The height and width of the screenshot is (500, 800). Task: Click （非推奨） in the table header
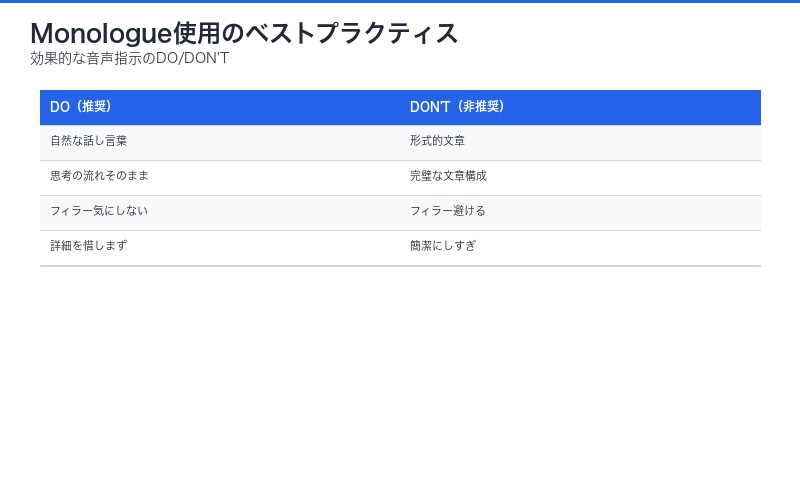pos(477,107)
